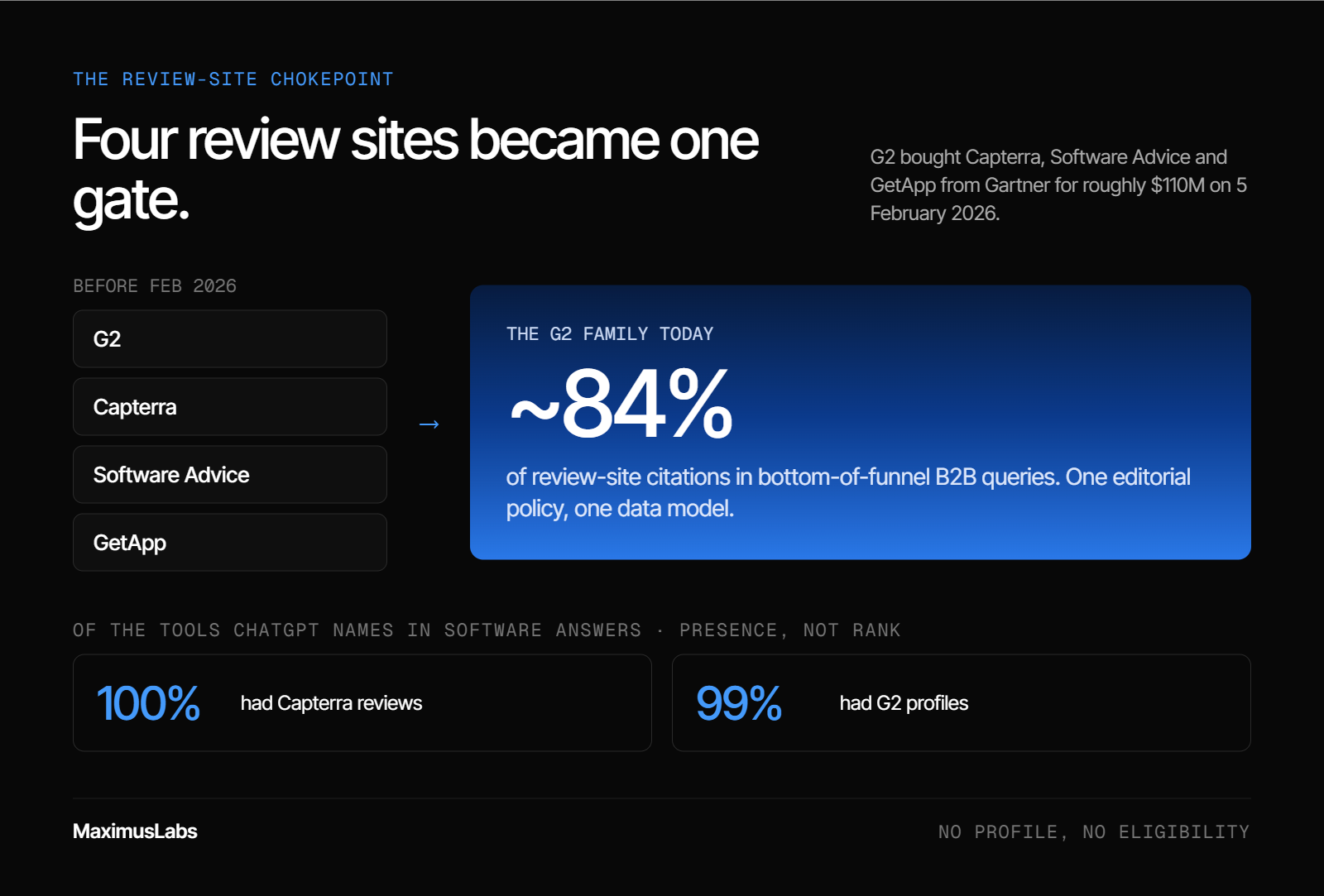Select the GetApp card
Image resolution: width=1324 pixels, height=896 pixels.
coord(230,543)
